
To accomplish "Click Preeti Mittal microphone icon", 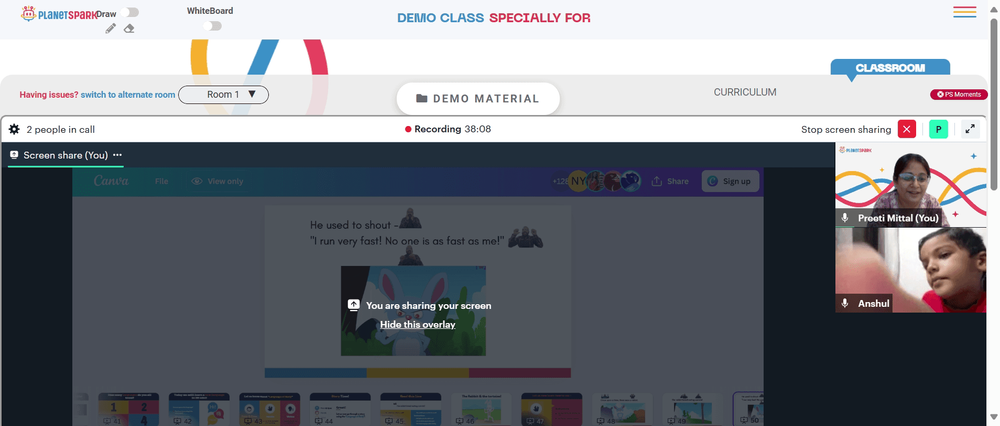I will point(845,217).
